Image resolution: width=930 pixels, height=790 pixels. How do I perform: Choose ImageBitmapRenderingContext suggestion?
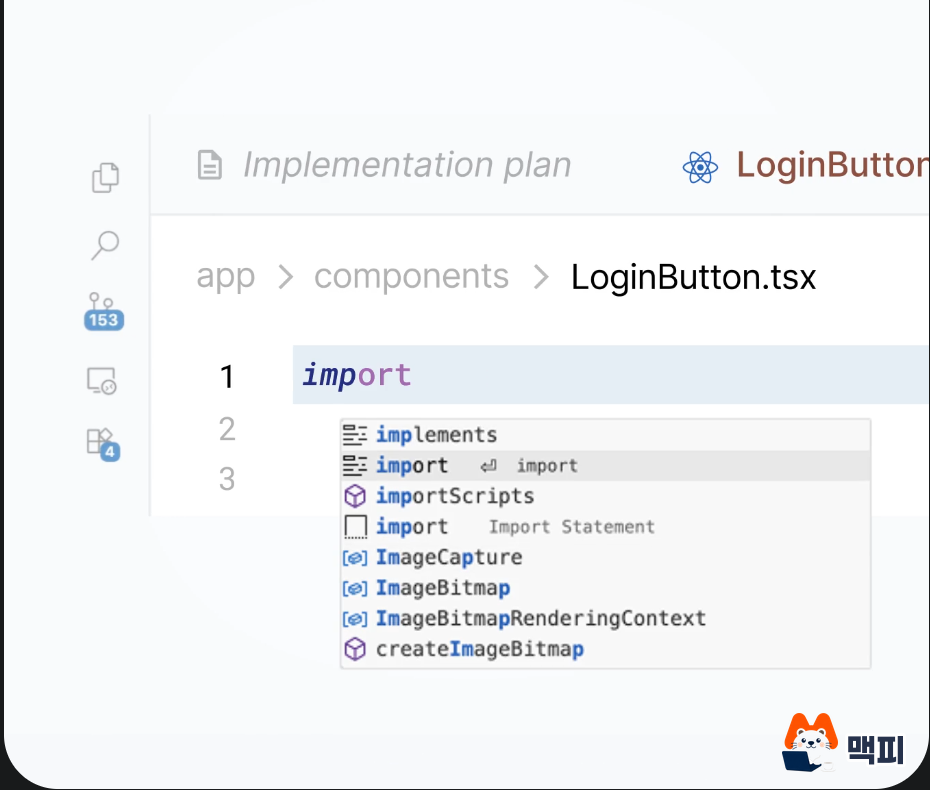pos(606,619)
